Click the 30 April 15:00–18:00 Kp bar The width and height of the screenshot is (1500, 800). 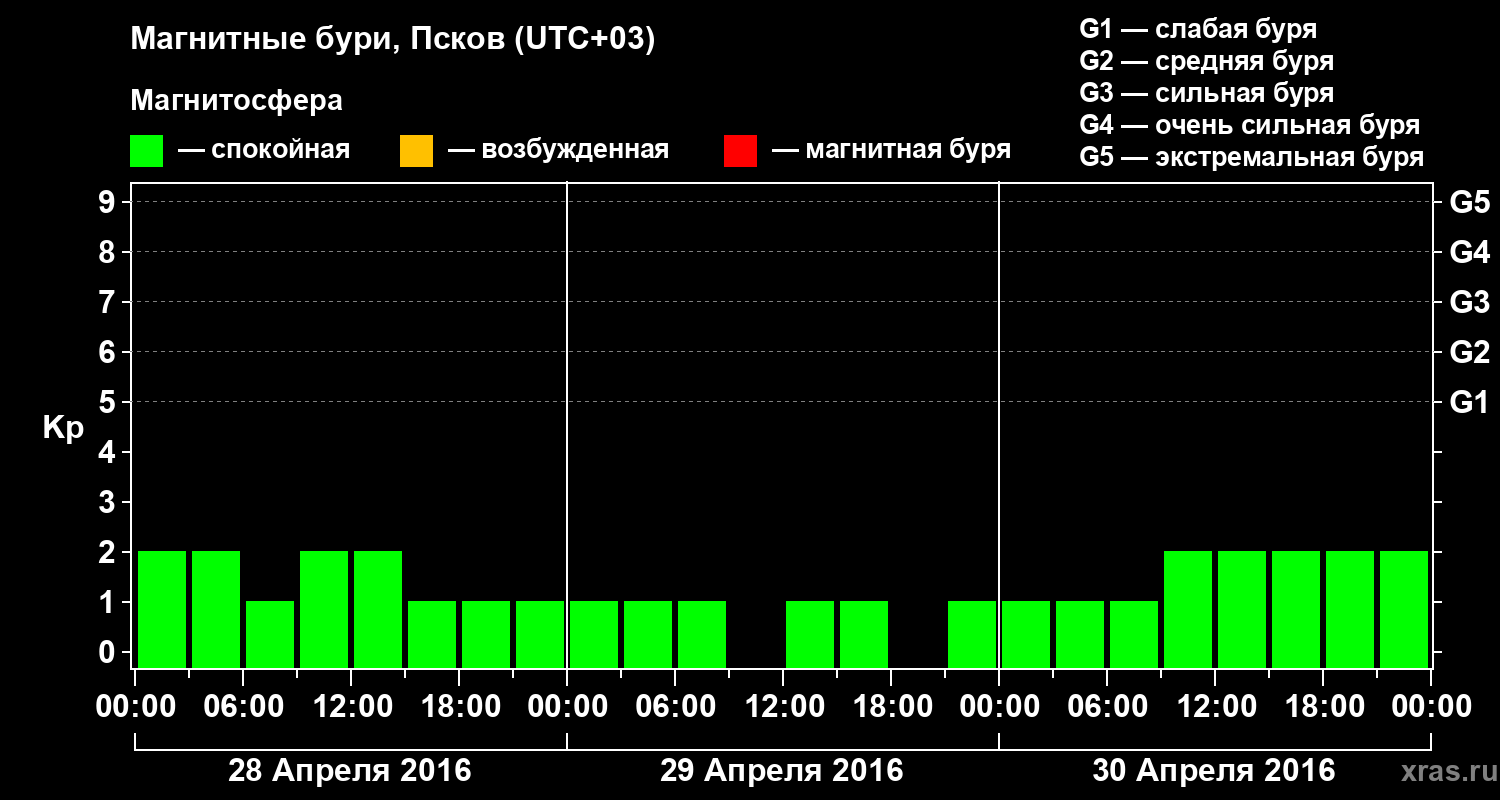(x=1296, y=609)
